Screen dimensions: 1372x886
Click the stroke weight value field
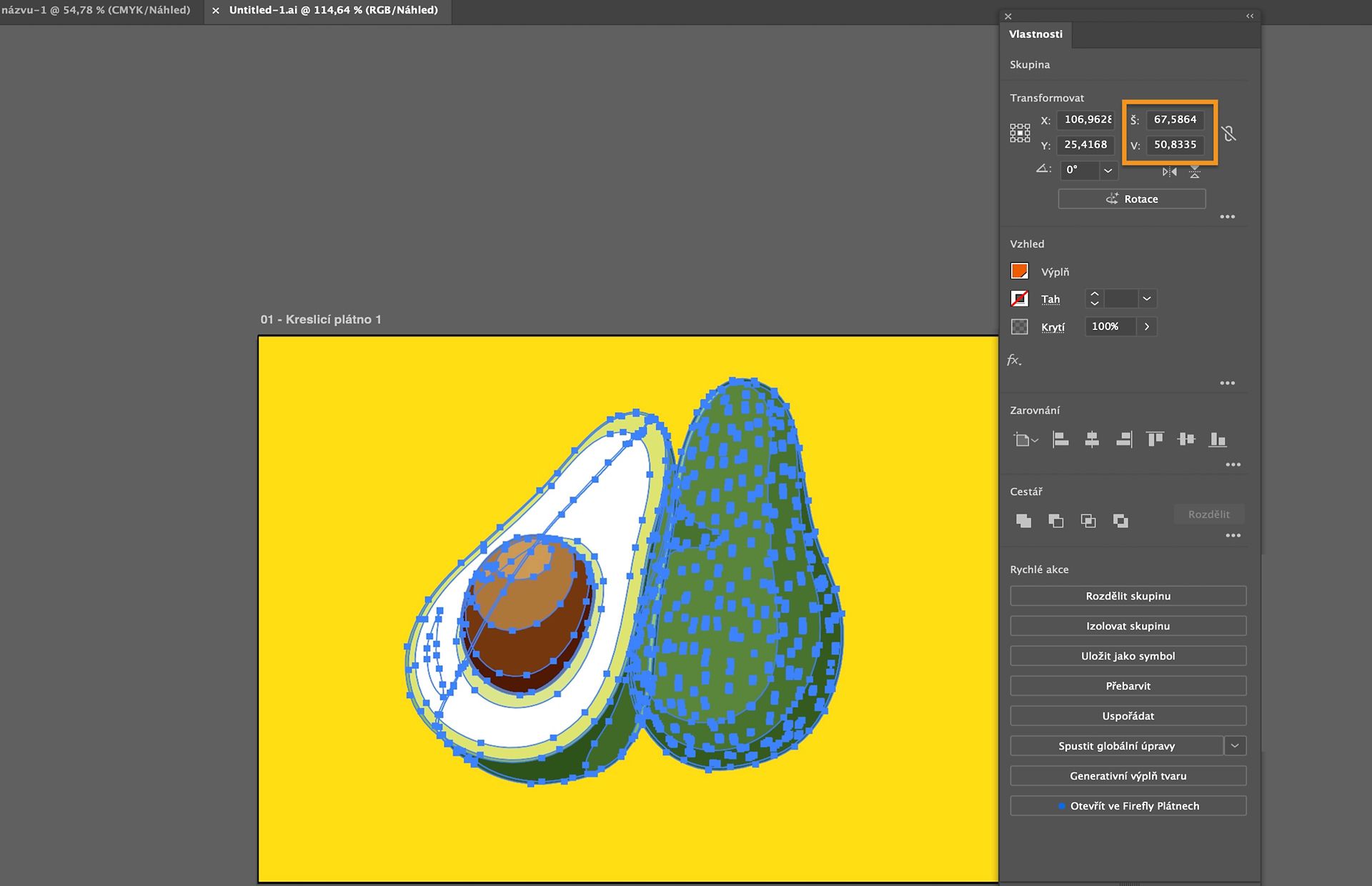(1121, 299)
